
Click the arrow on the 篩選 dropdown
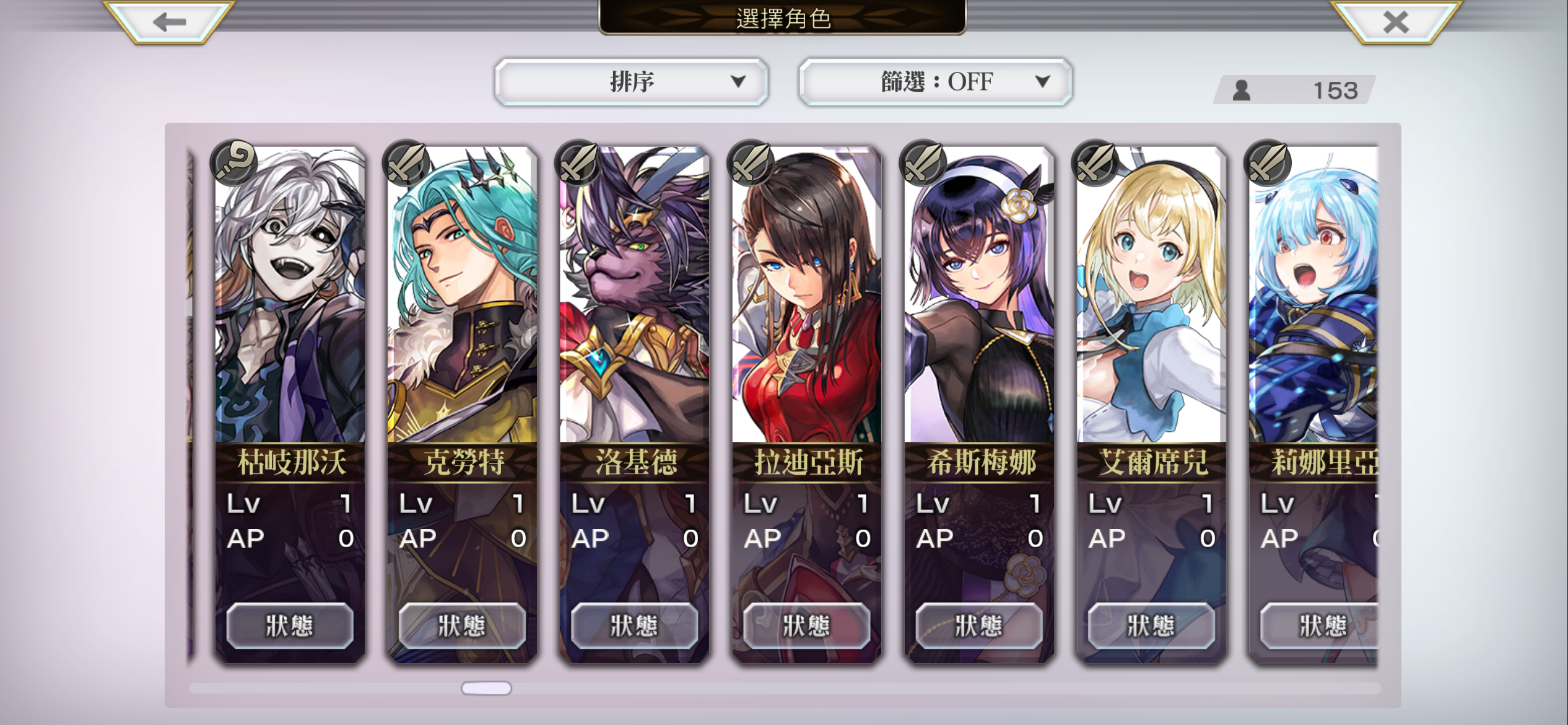point(1043,81)
